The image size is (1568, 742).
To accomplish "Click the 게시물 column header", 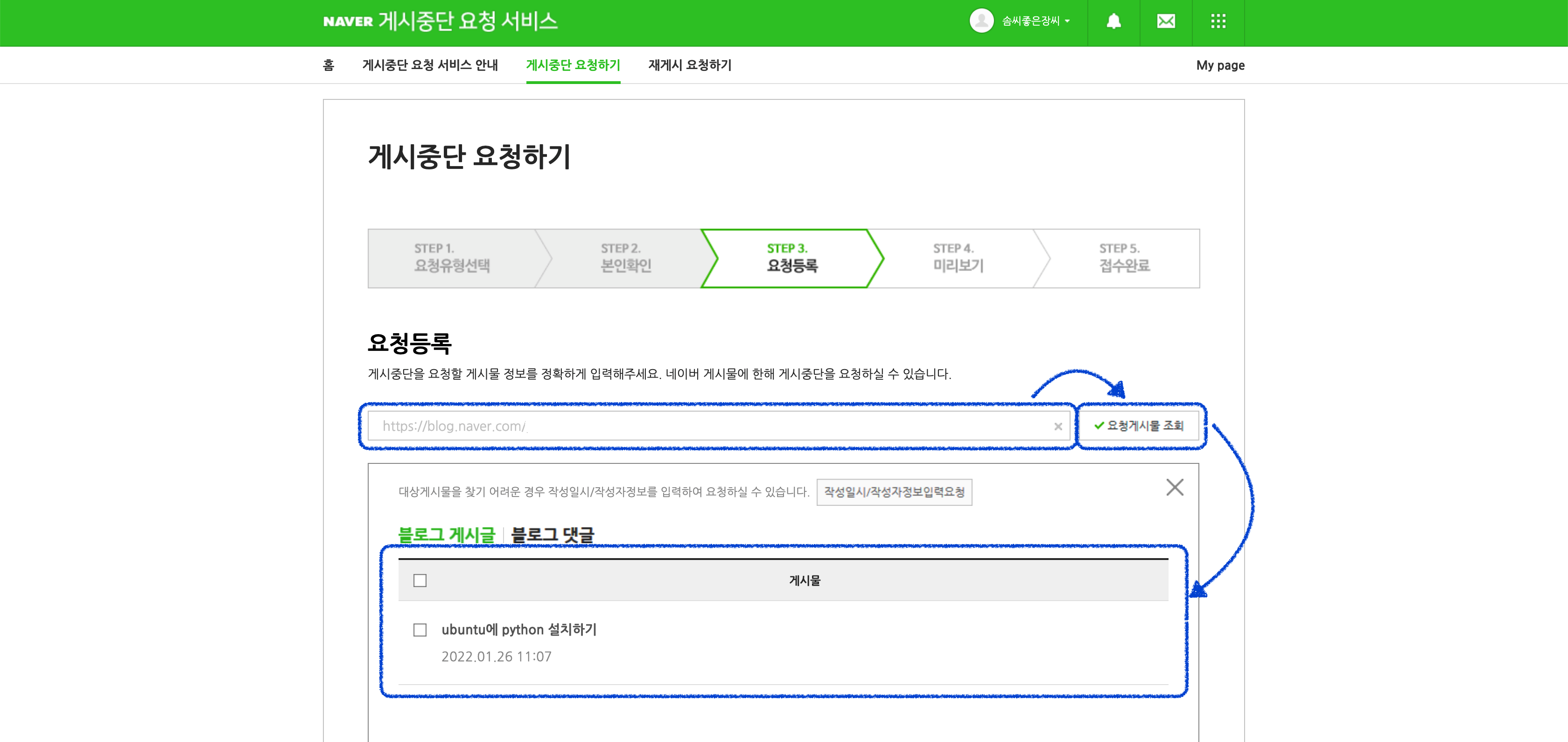I will tap(805, 581).
